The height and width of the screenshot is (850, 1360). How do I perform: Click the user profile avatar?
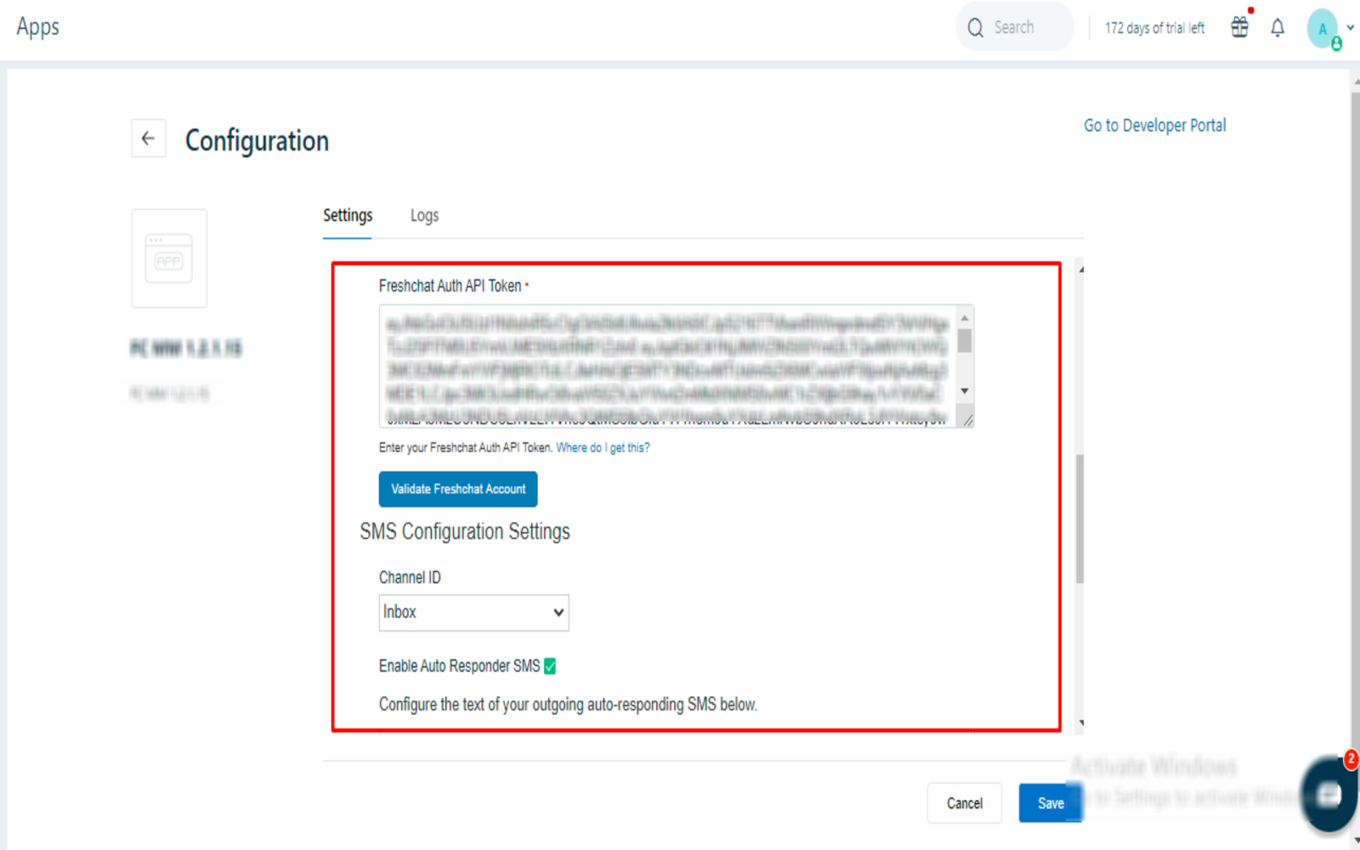pyautogui.click(x=1323, y=29)
